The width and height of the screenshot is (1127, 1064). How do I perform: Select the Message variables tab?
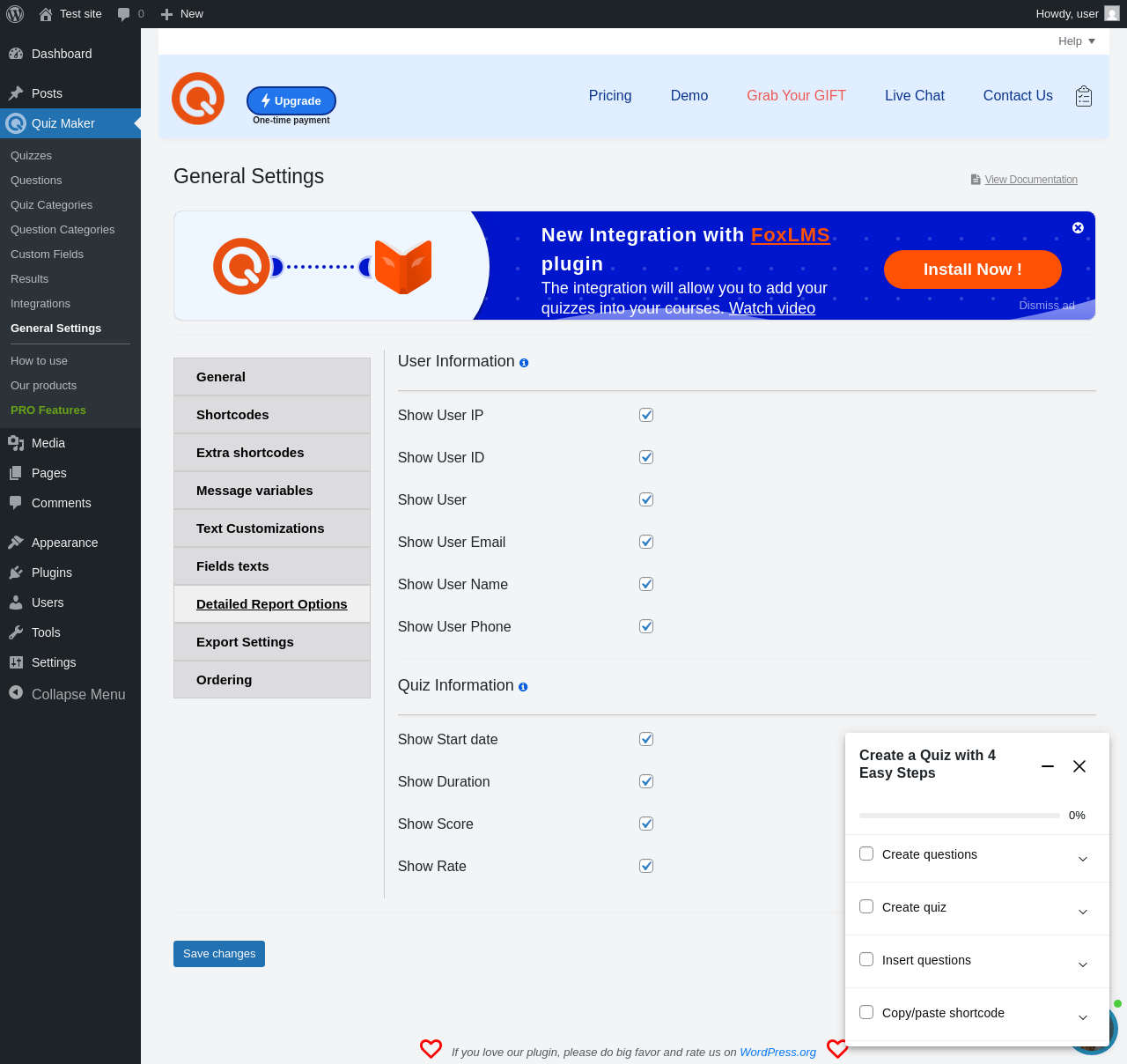tap(272, 491)
